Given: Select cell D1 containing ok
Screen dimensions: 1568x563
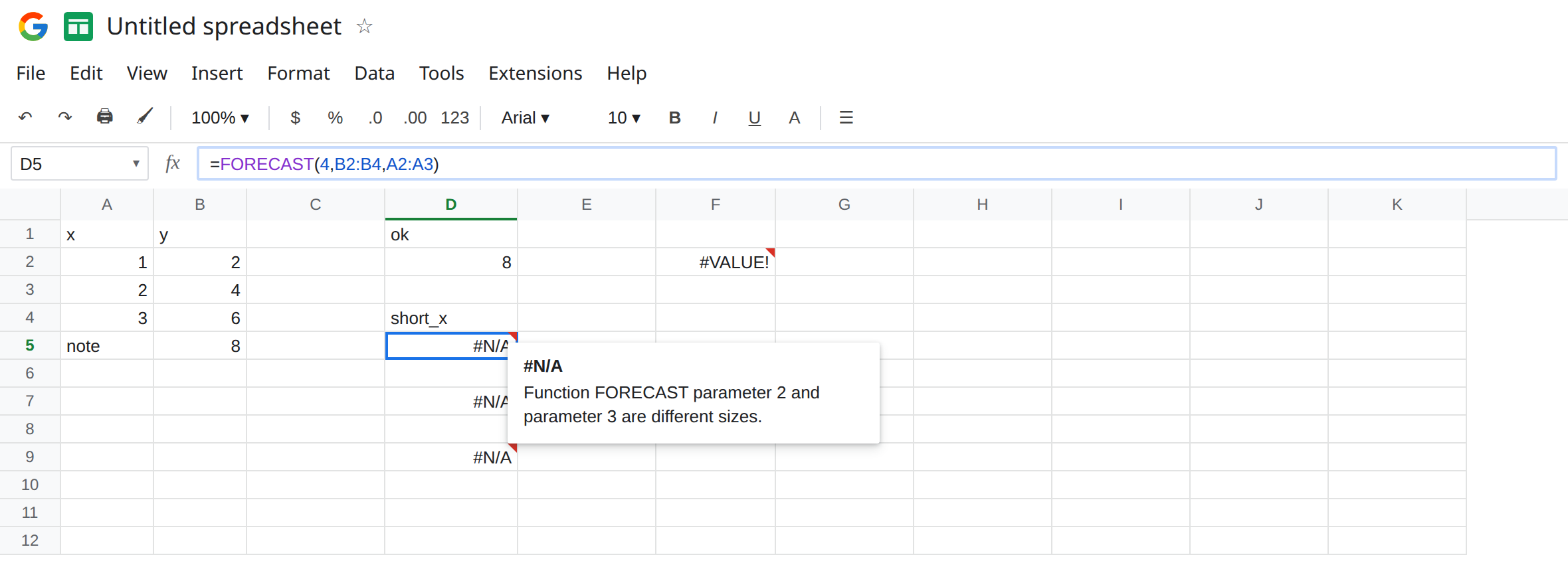Looking at the screenshot, I should [451, 234].
